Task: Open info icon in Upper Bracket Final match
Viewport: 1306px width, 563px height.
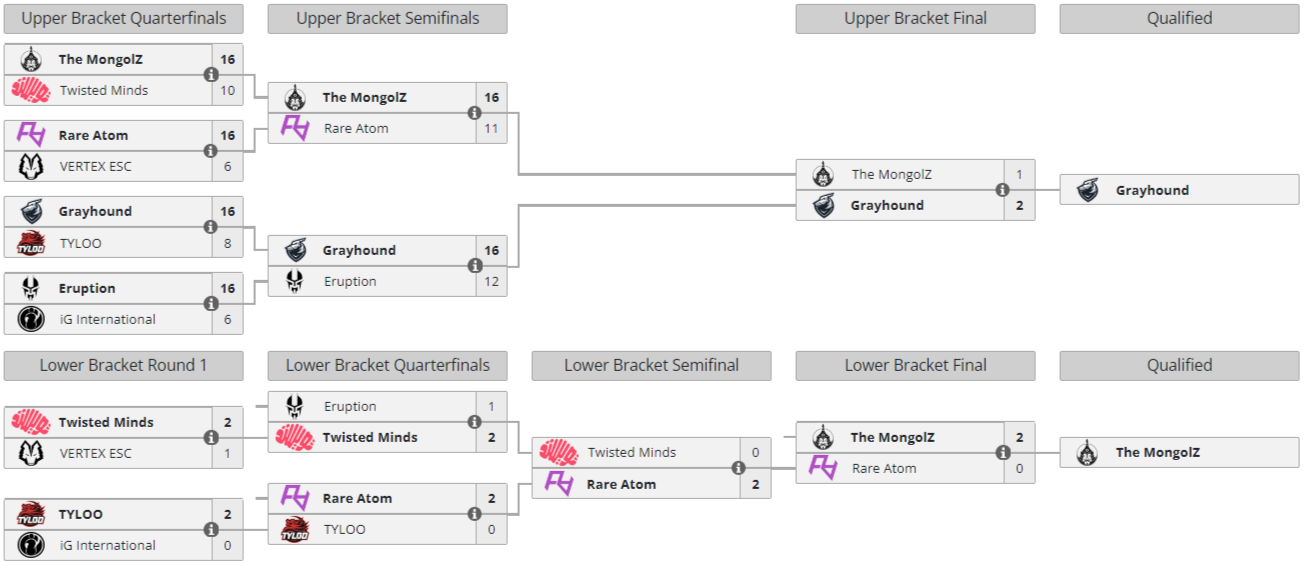Action: click(1002, 190)
